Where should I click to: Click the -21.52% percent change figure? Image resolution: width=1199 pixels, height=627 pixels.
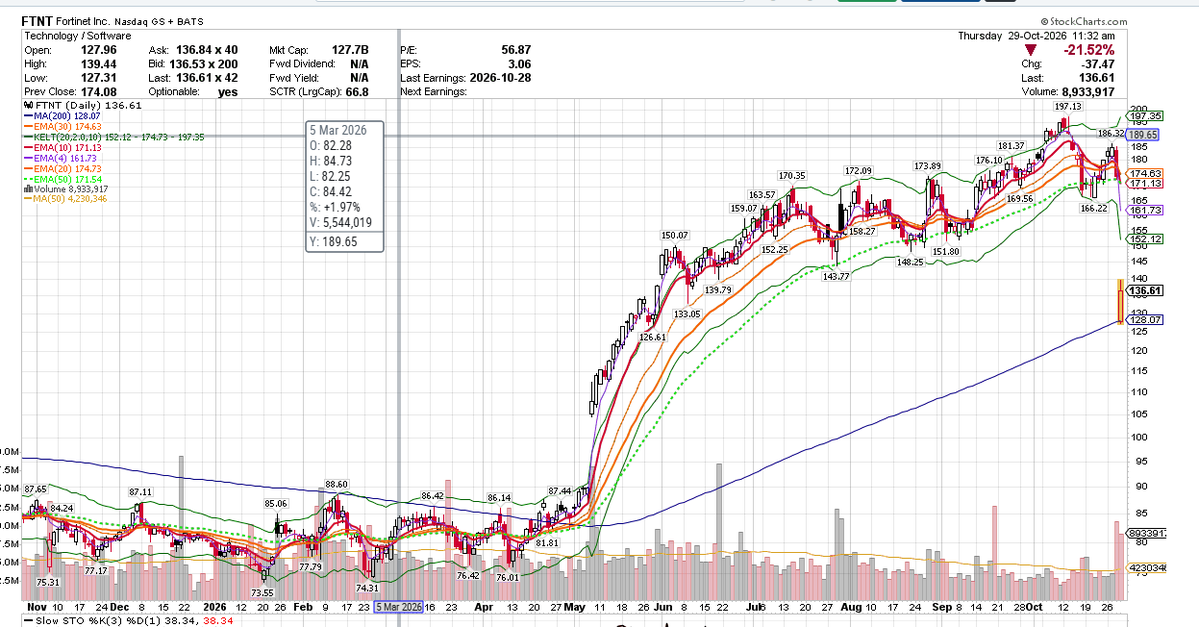click(1088, 50)
